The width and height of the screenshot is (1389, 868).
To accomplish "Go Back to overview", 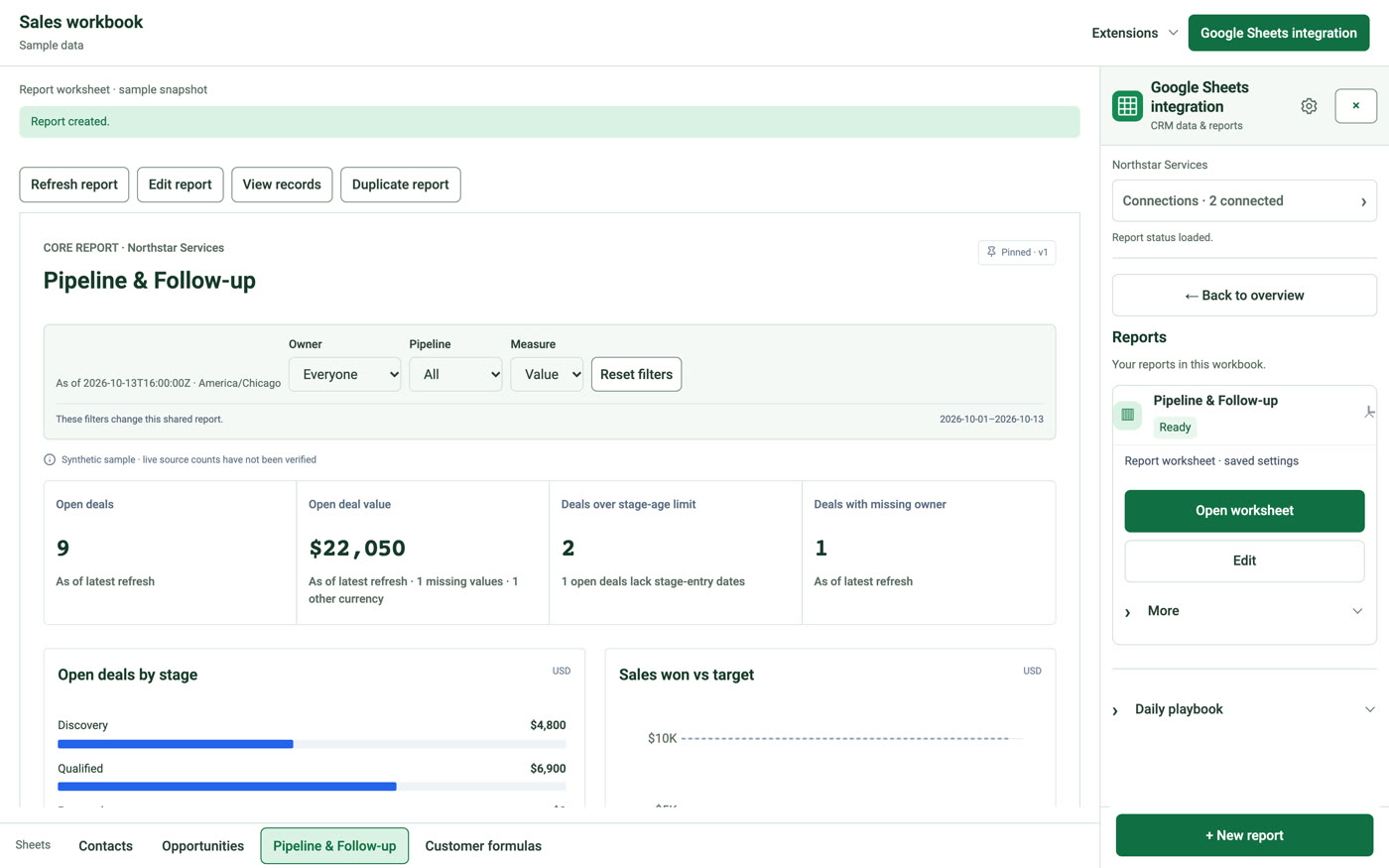I will pos(1244,296).
